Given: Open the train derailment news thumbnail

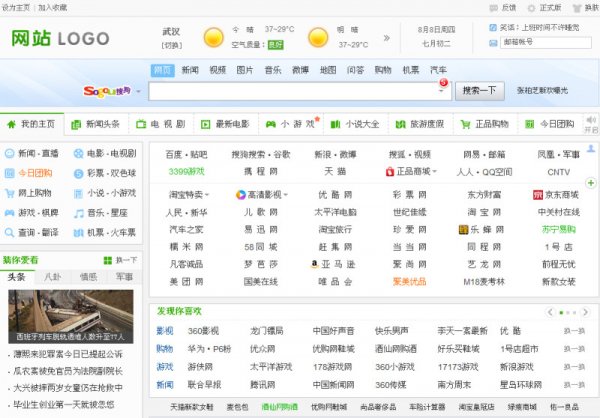Looking at the screenshot, I should (x=71, y=316).
